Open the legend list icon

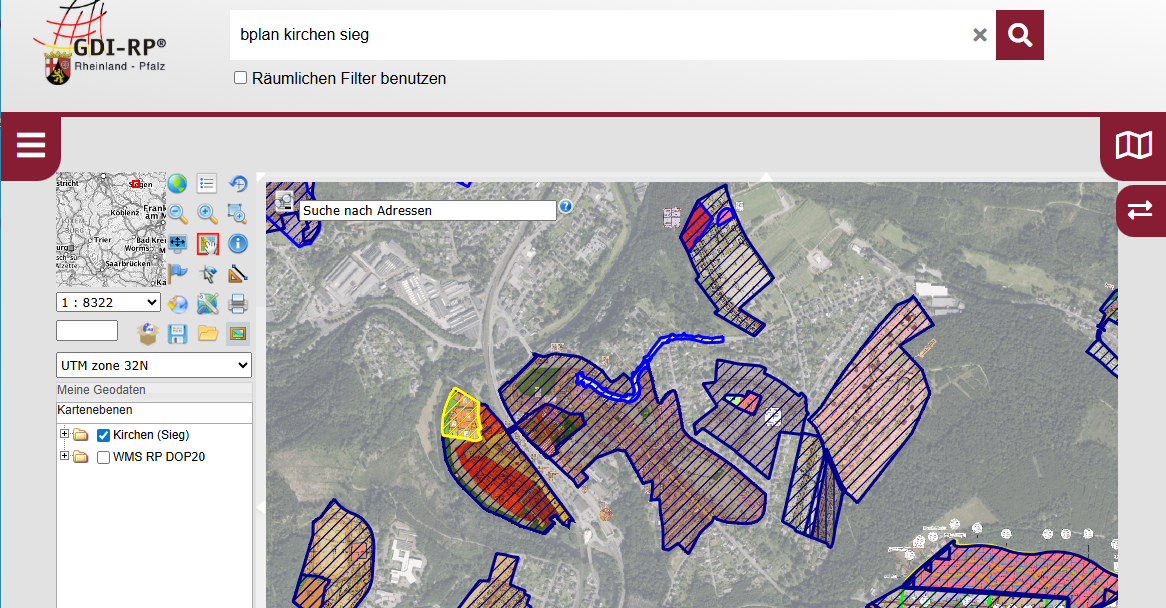tap(207, 183)
